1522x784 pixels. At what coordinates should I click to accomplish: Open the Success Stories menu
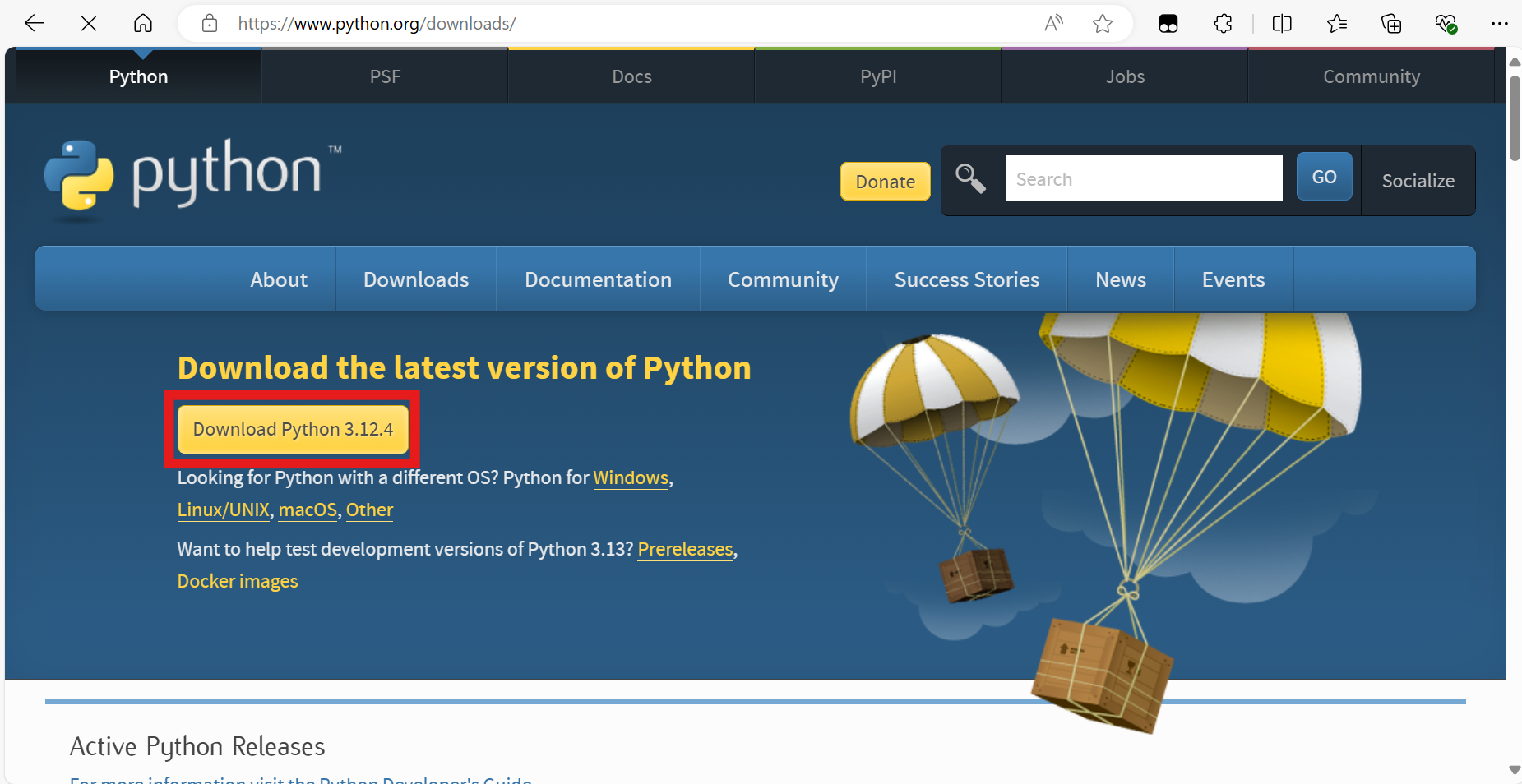[967, 279]
